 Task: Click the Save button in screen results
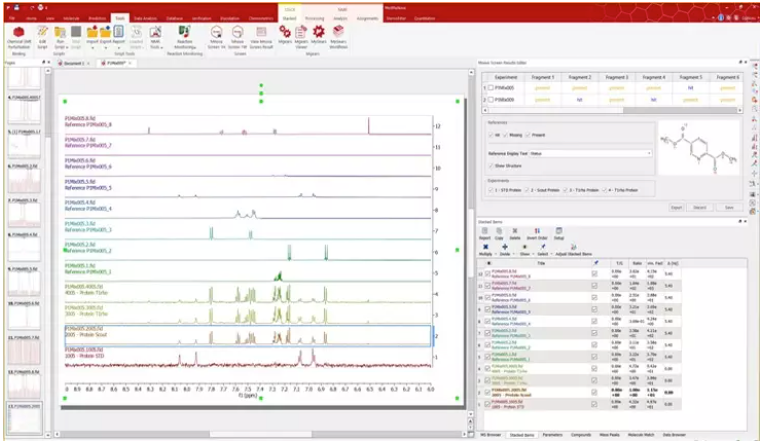click(729, 207)
